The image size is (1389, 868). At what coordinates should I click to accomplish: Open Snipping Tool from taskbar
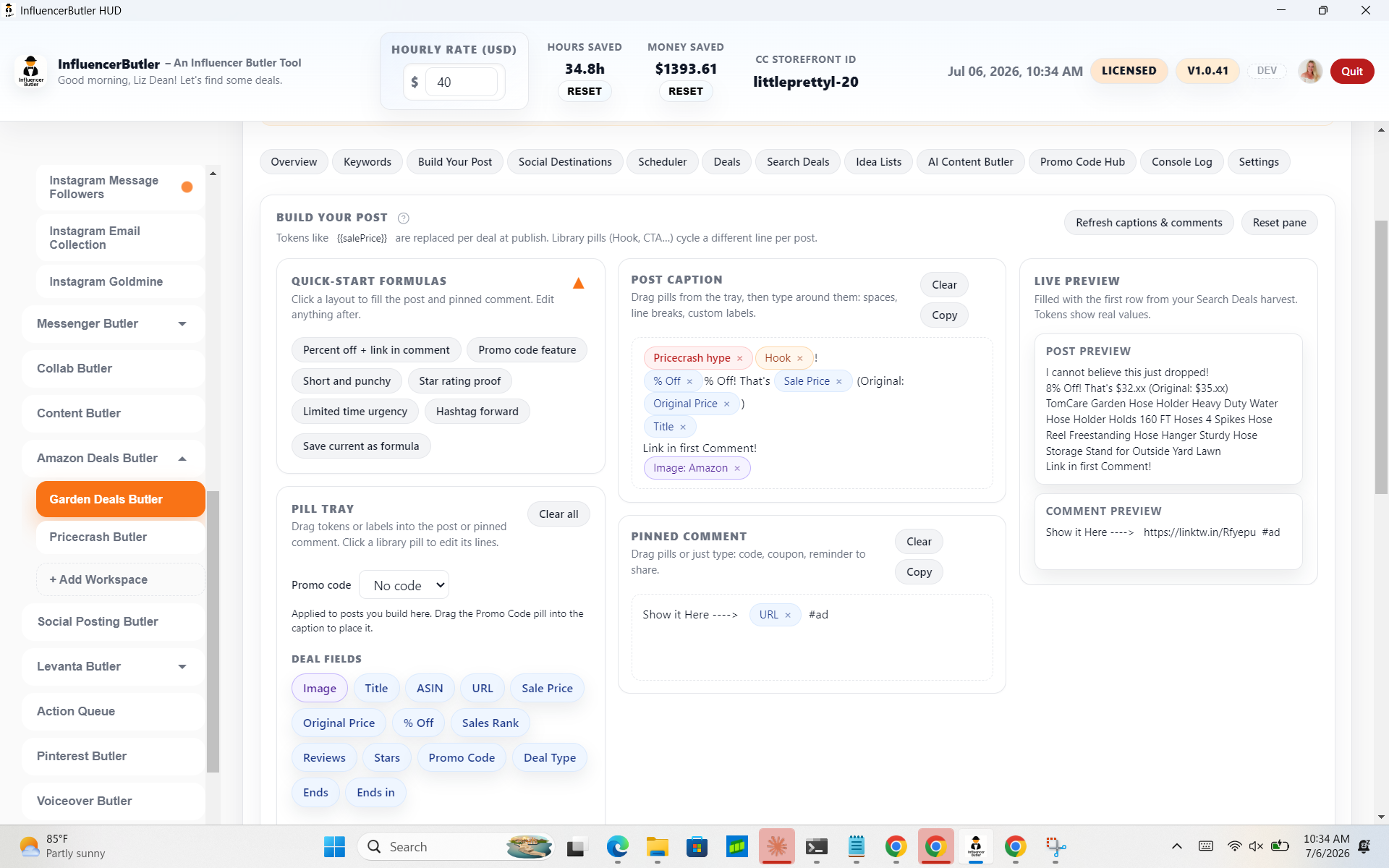point(1055,846)
